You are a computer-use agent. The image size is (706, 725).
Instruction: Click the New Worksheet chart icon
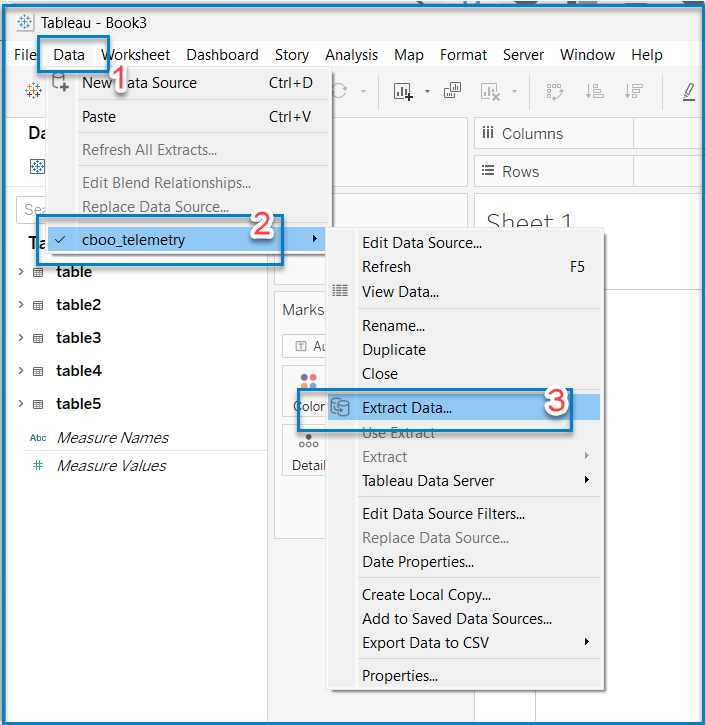[x=403, y=91]
